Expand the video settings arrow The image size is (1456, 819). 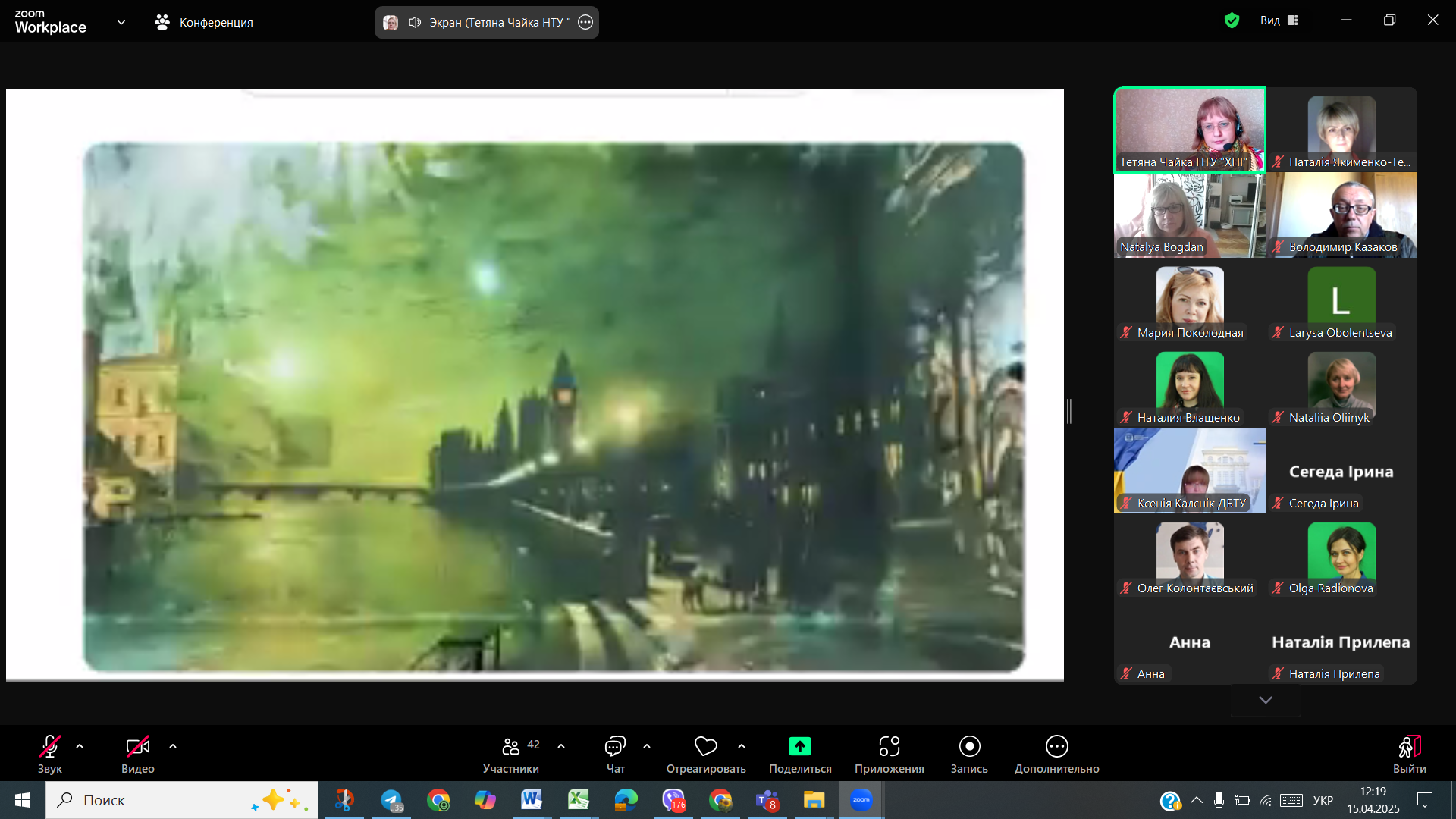point(173,746)
